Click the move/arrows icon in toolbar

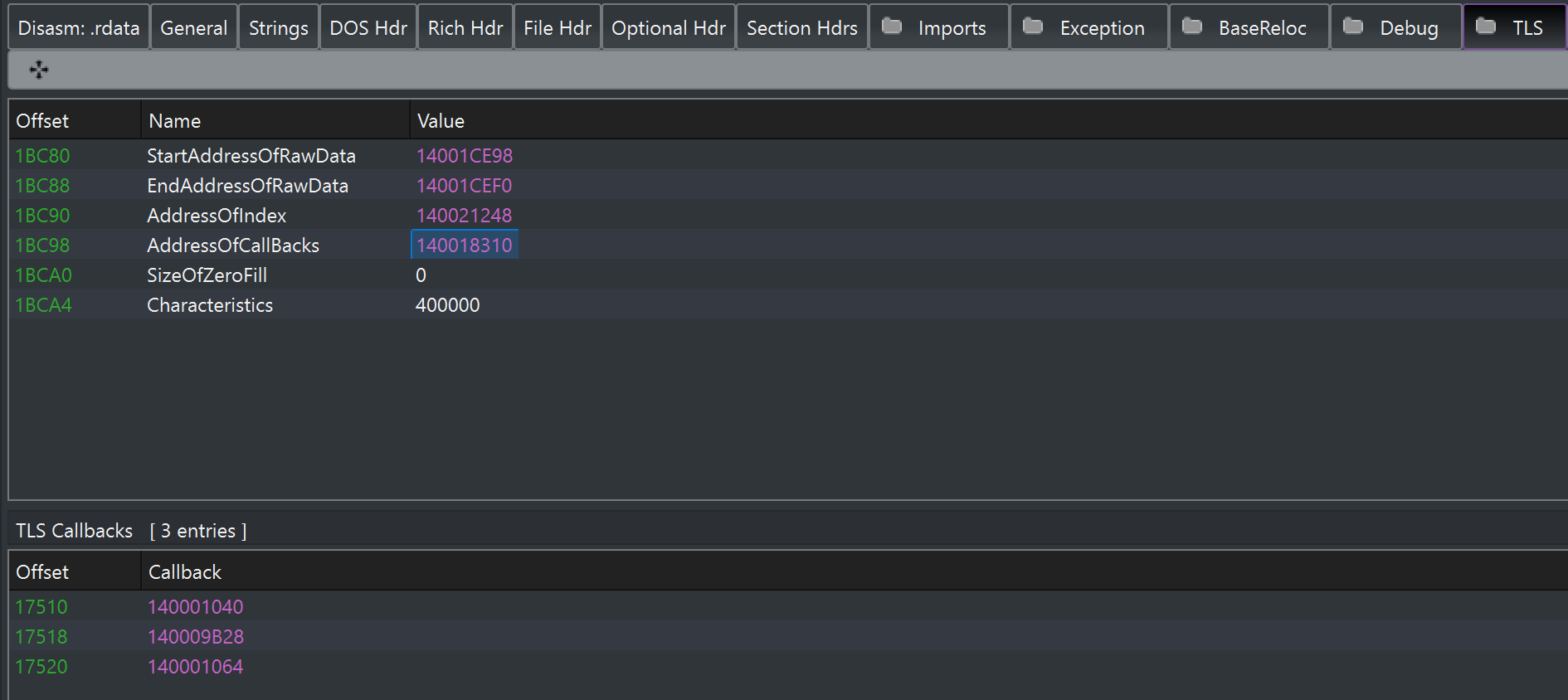(x=39, y=70)
